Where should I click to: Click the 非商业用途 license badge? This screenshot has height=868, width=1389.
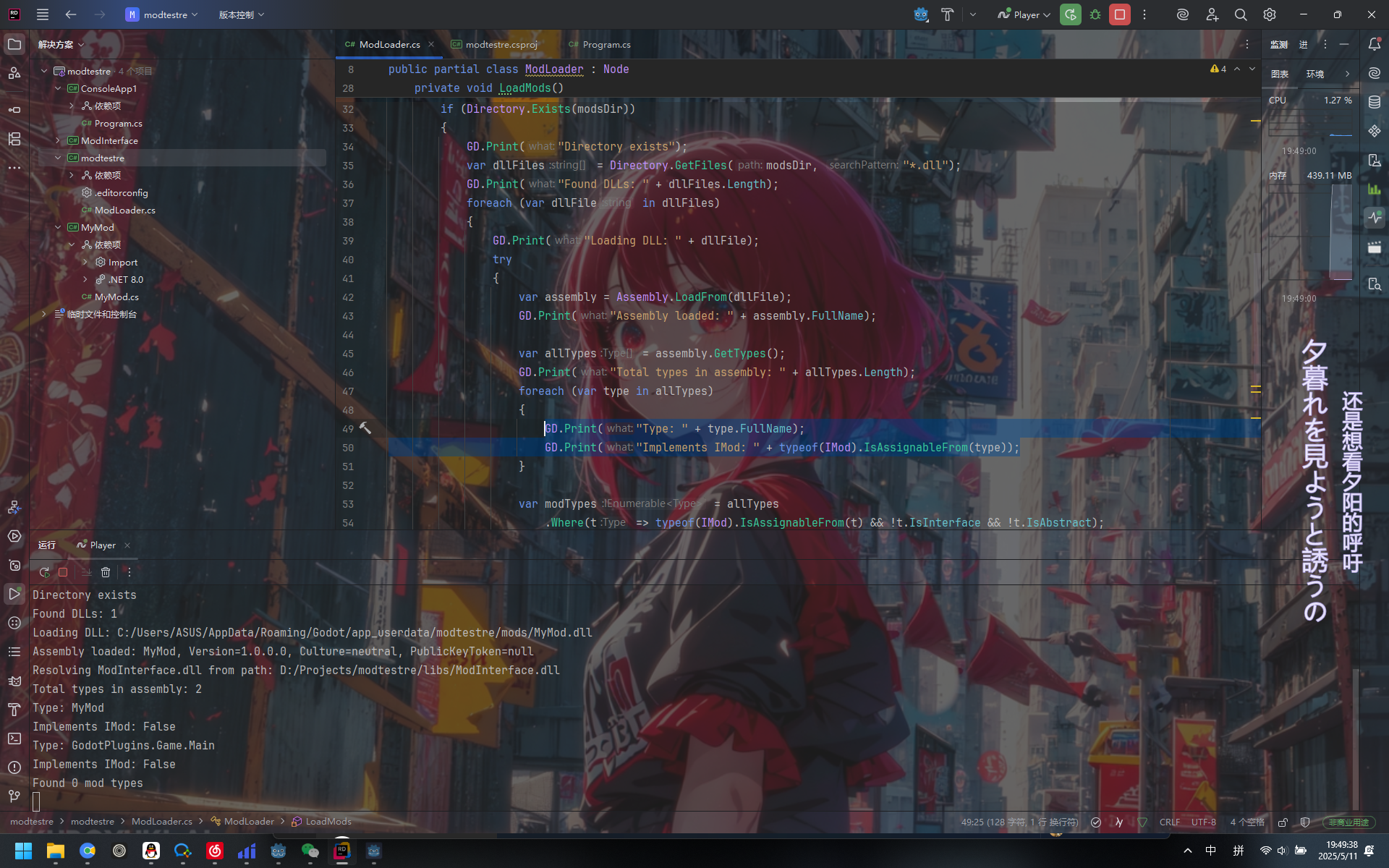click(1349, 822)
